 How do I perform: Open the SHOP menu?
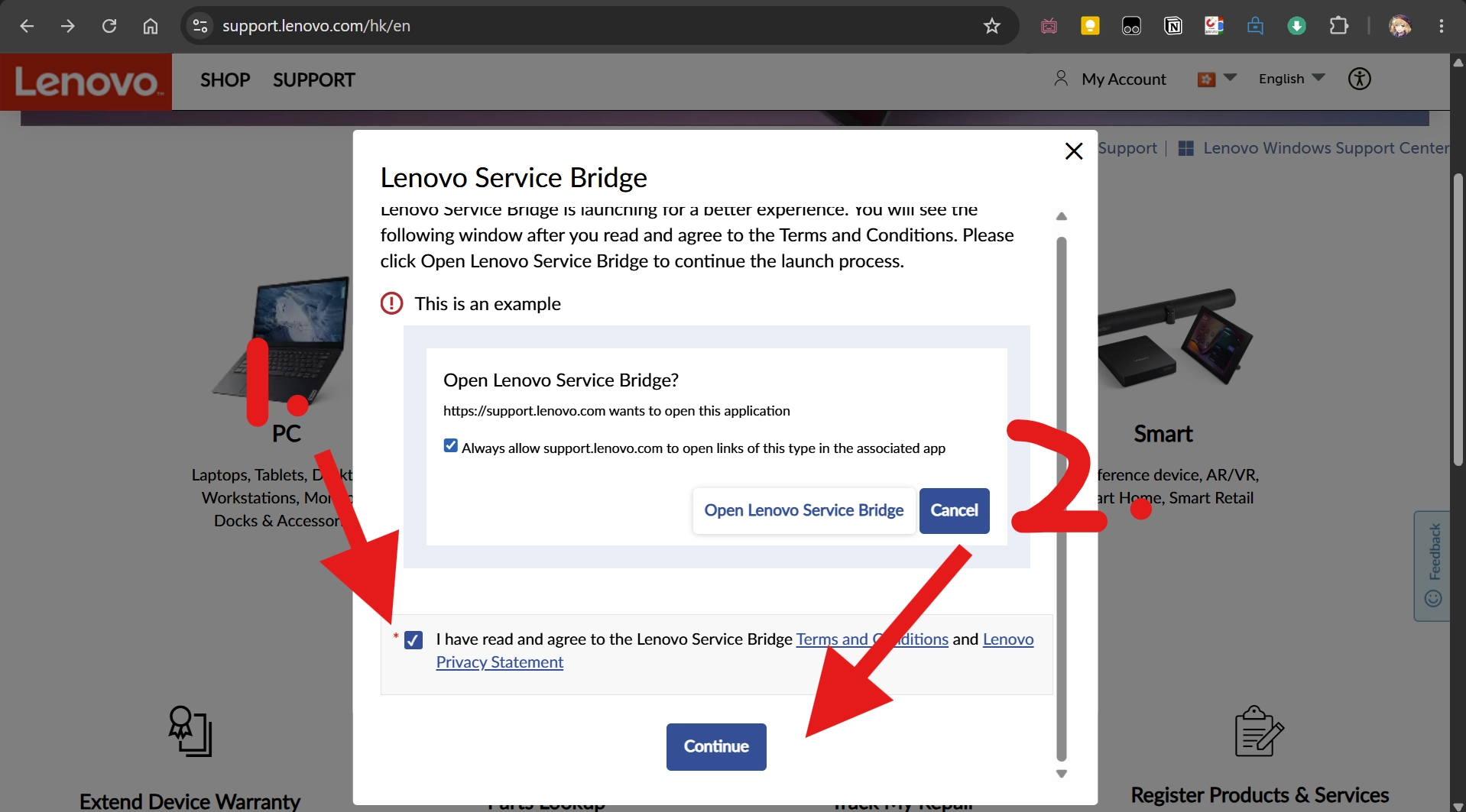pyautogui.click(x=225, y=80)
